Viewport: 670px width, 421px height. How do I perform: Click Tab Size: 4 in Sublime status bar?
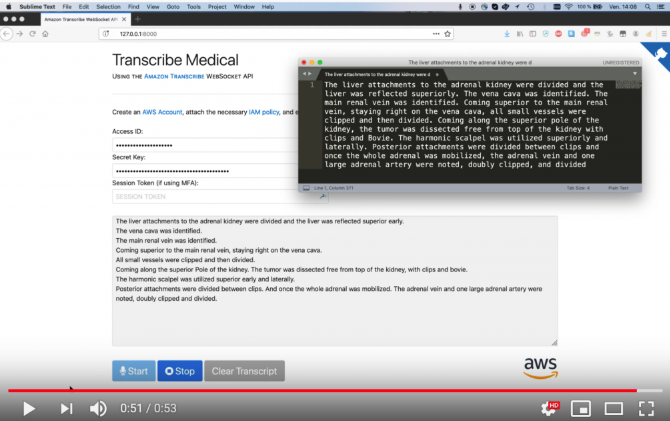click(x=578, y=188)
